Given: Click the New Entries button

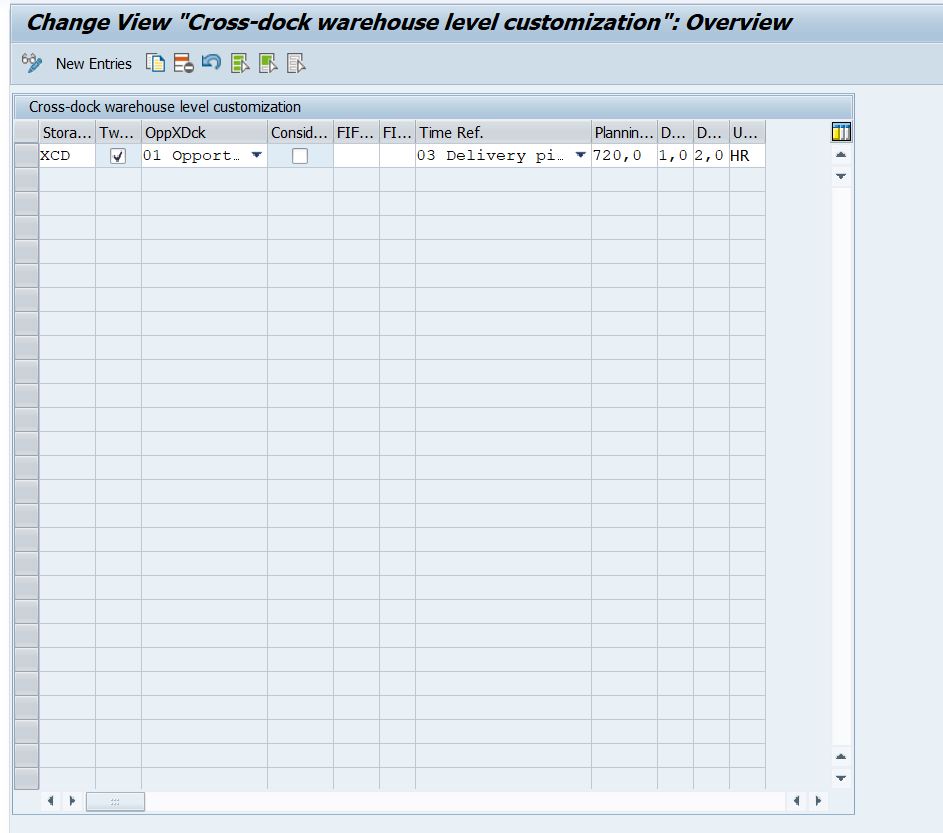Looking at the screenshot, I should 93,63.
